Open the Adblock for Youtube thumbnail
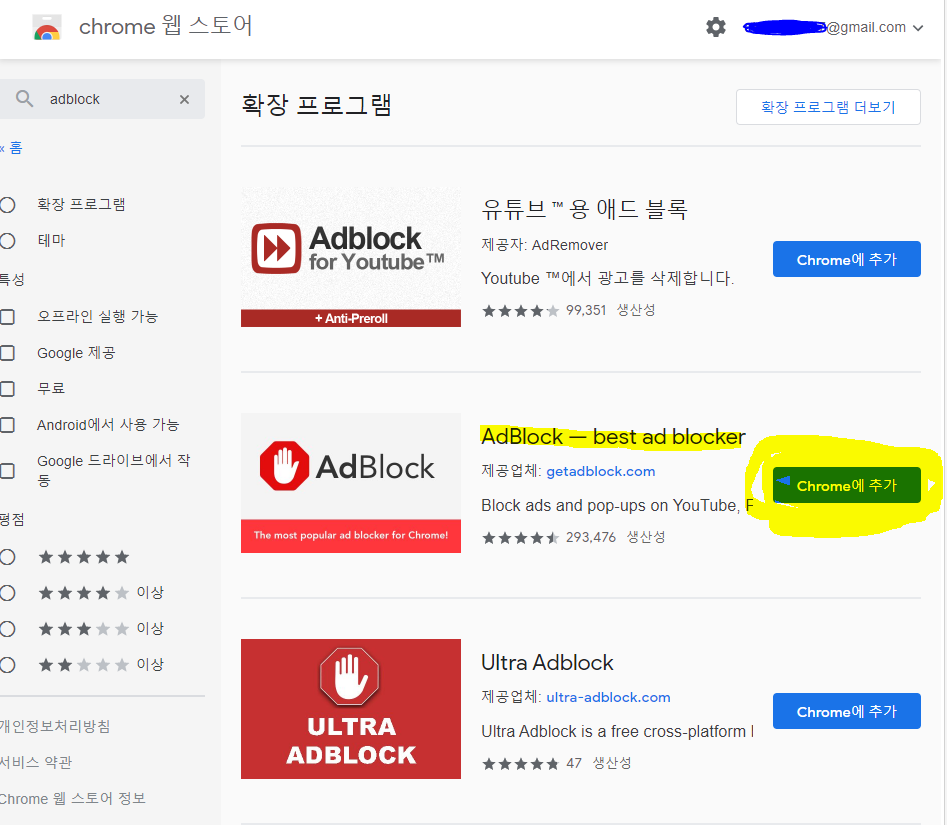947x825 pixels. coord(351,257)
